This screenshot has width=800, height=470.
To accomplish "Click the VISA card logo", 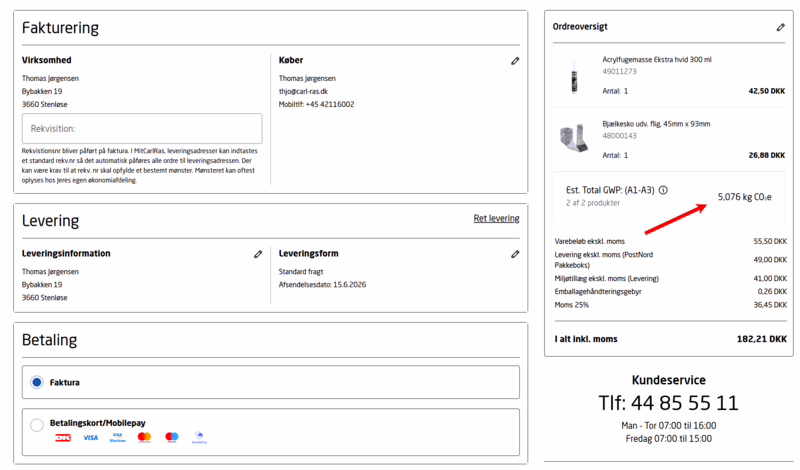I will tap(90, 438).
